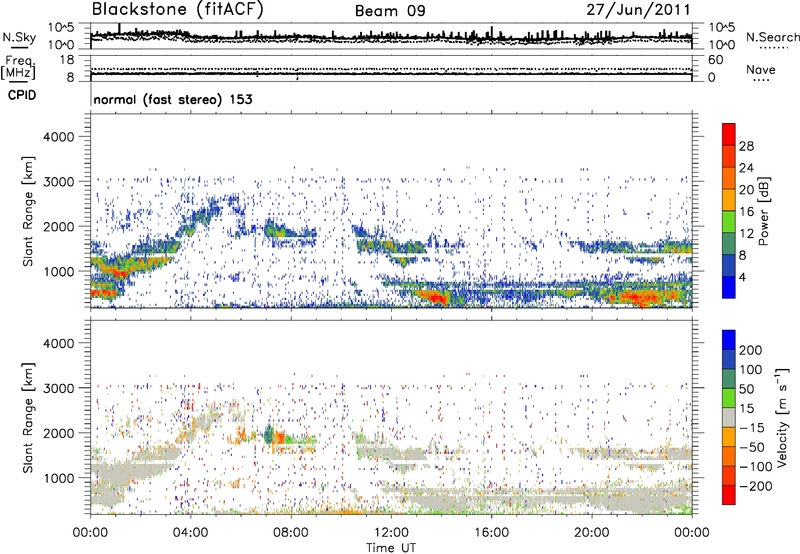Select the 'Beam 09' header label

[x=390, y=11]
